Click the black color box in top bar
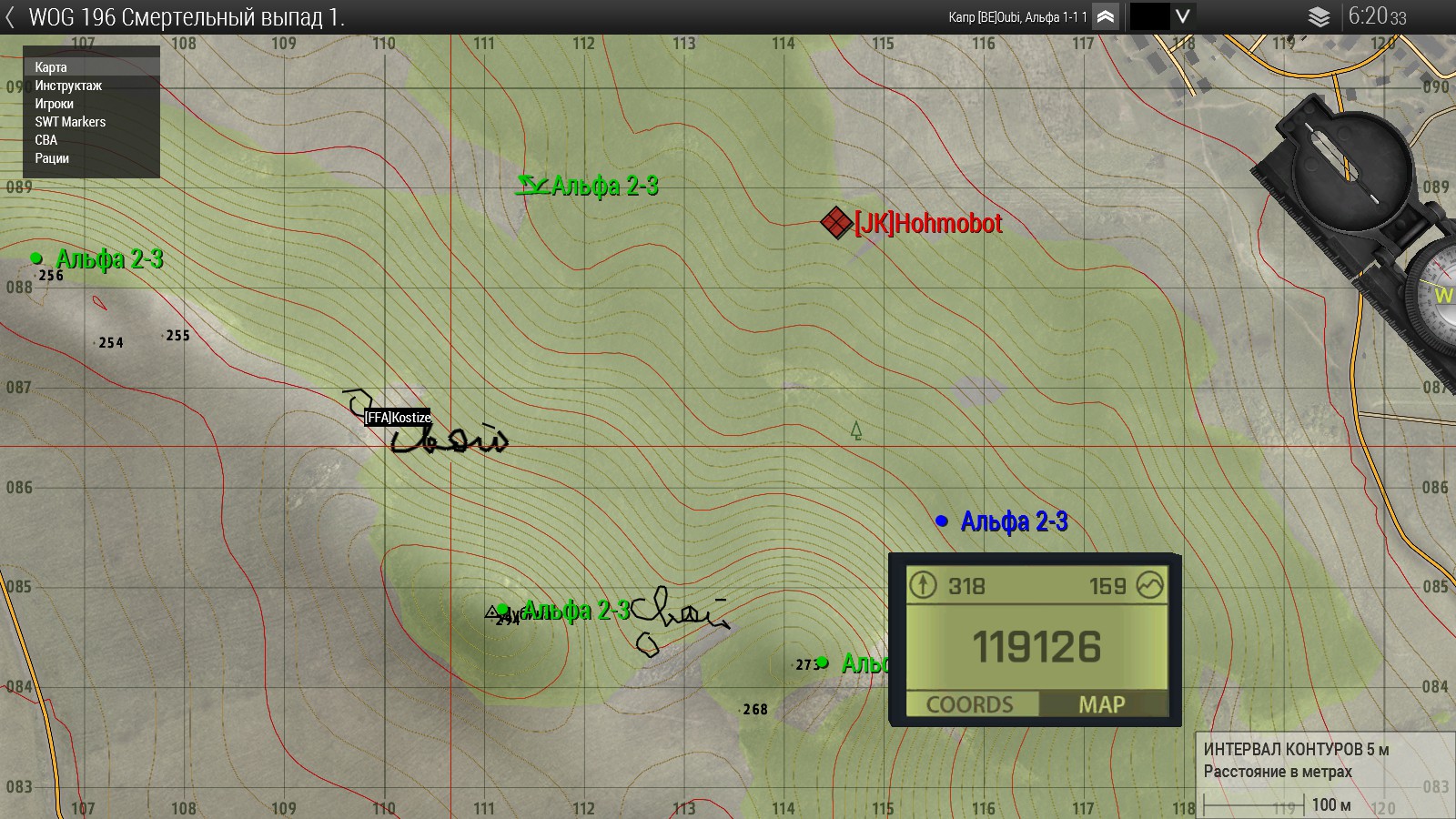Viewport: 1456px width, 819px height. tap(1148, 16)
